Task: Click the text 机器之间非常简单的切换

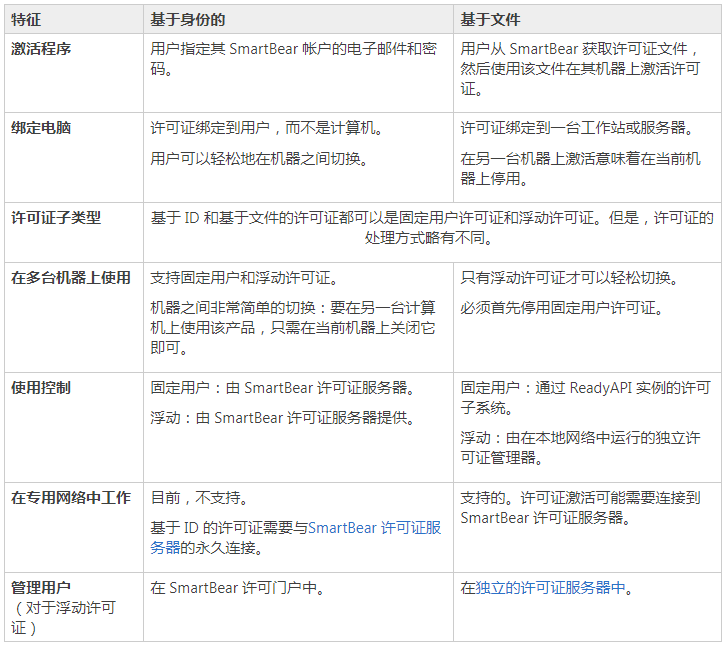Action: pyautogui.click(x=233, y=307)
